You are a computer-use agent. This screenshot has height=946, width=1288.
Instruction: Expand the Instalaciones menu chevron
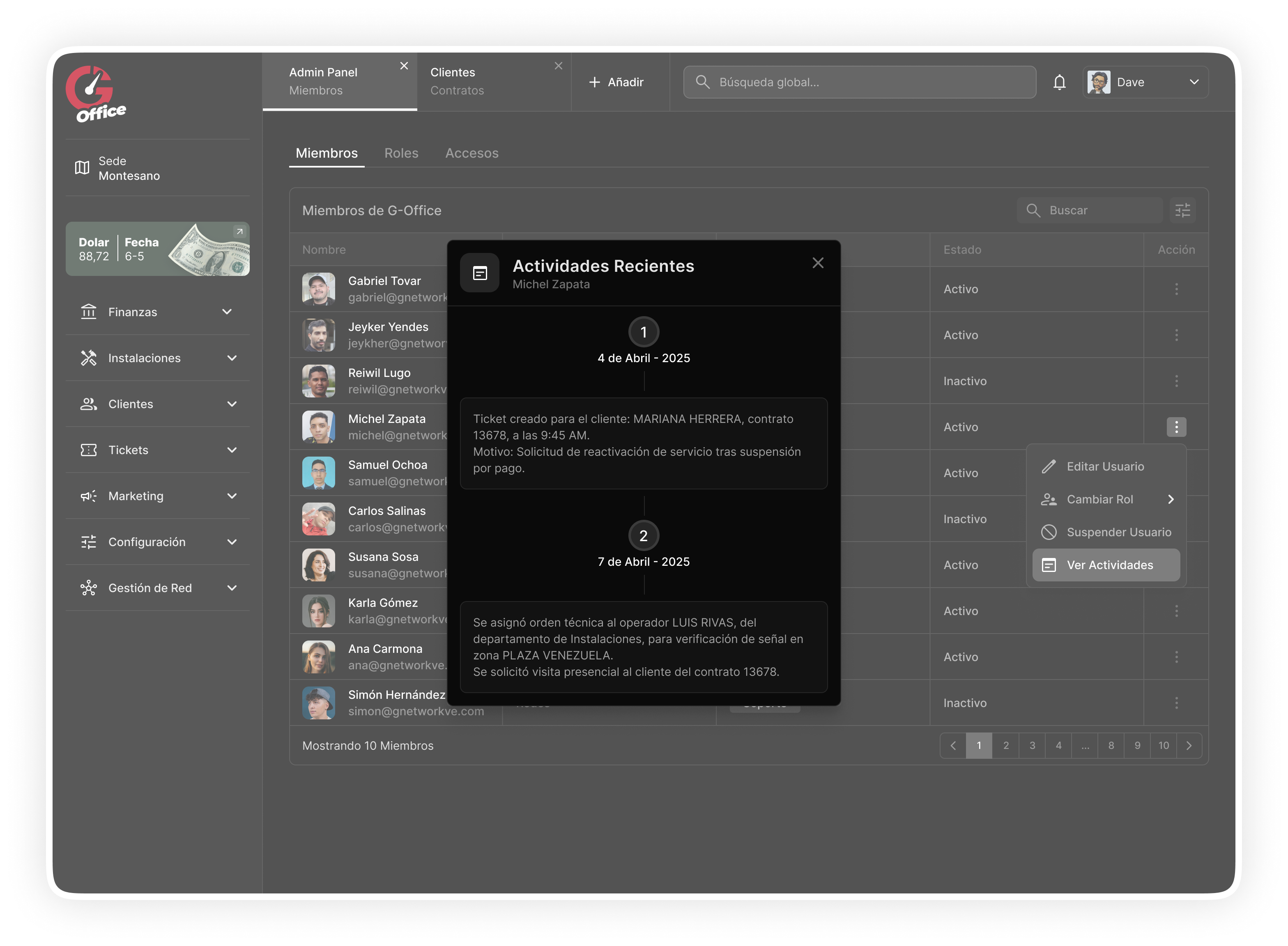pyautogui.click(x=231, y=358)
